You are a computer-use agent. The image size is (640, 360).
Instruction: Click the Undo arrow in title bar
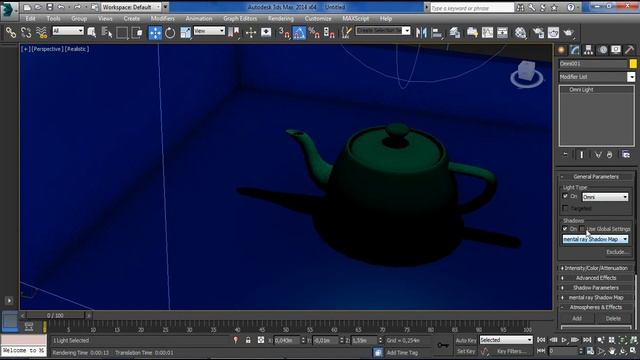tap(61, 7)
